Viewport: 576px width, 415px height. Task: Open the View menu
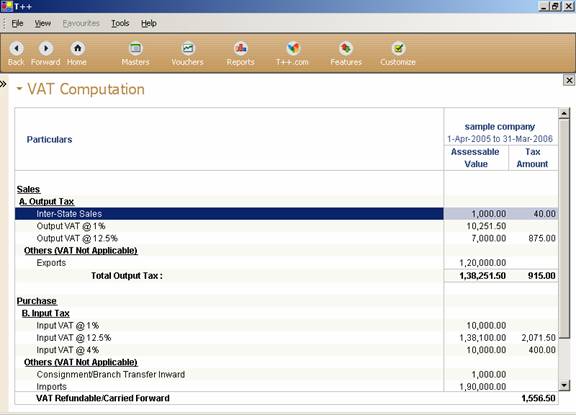[43, 24]
